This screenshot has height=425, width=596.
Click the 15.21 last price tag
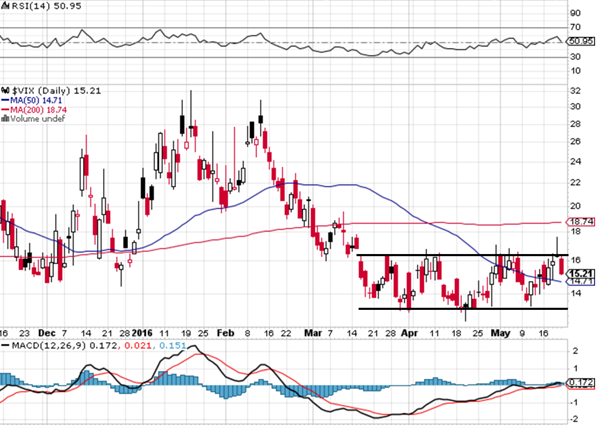[581, 273]
